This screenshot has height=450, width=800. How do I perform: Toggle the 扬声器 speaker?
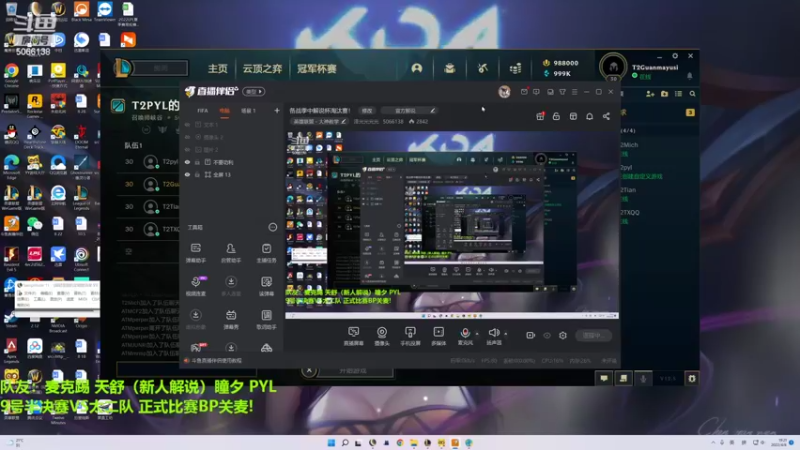click(x=493, y=336)
